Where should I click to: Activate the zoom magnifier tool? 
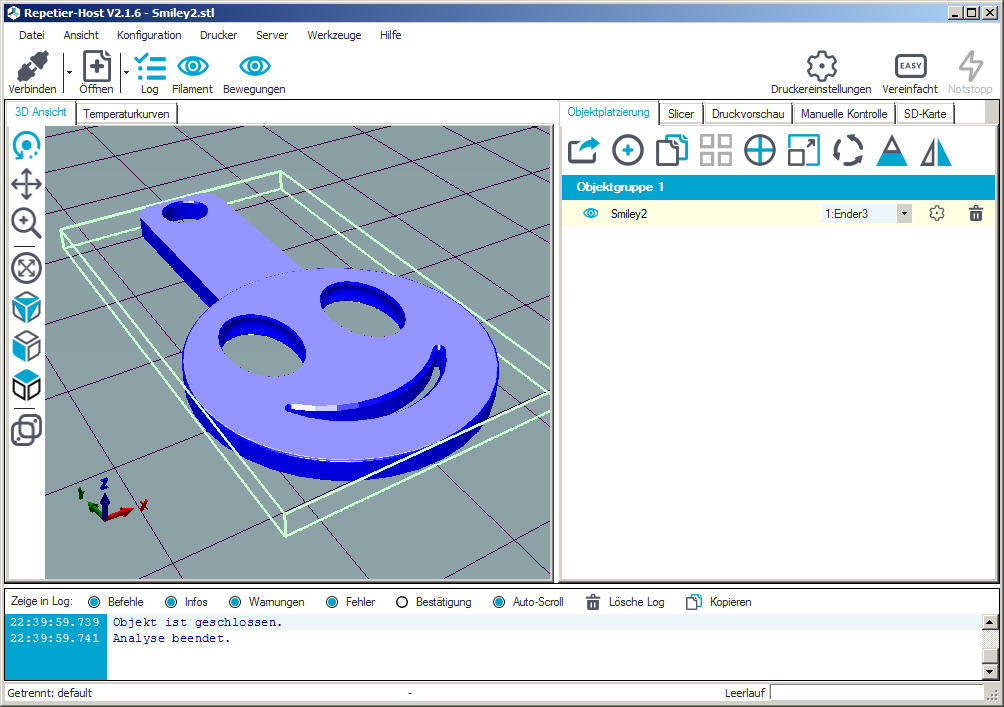click(26, 222)
